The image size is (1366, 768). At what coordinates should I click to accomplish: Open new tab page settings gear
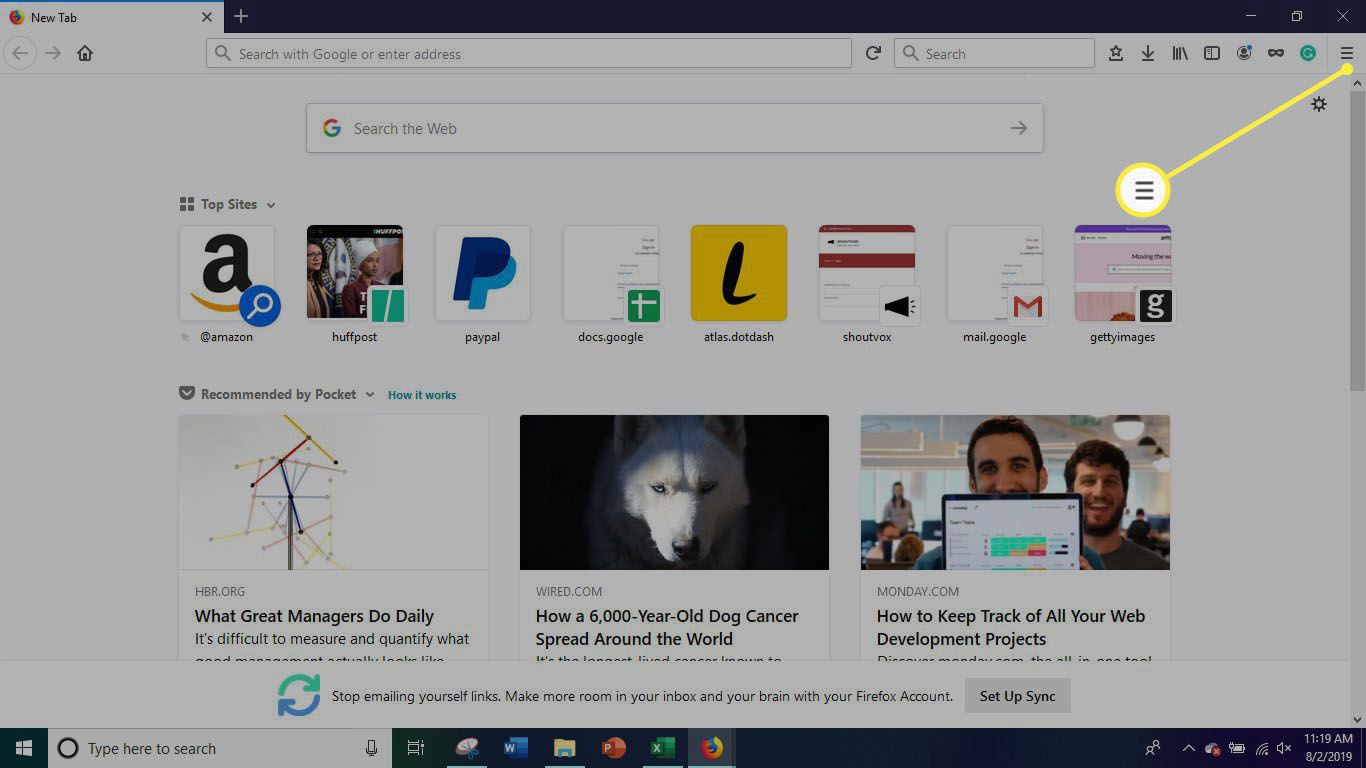pyautogui.click(x=1319, y=104)
